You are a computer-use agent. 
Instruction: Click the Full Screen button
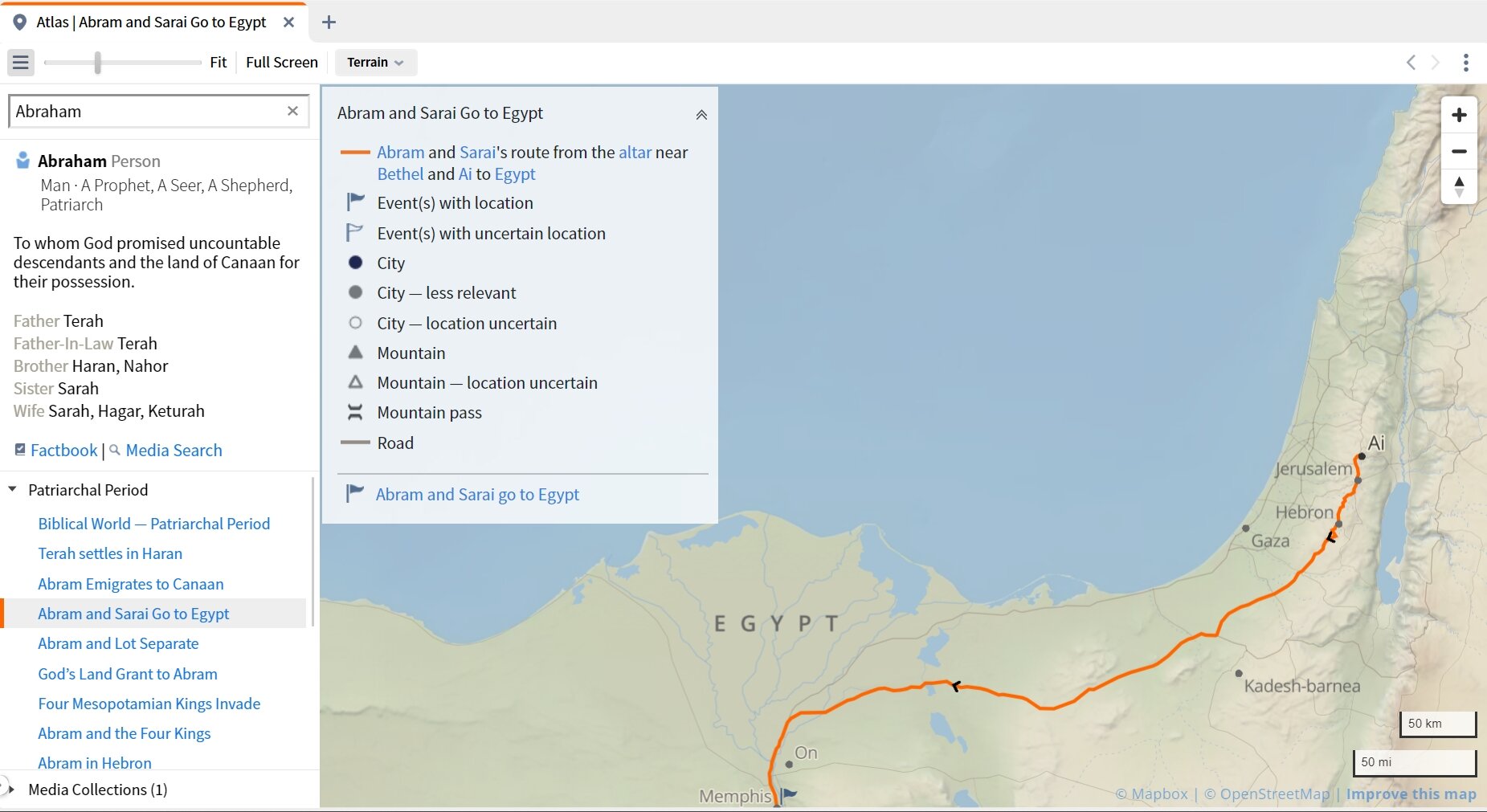click(x=281, y=62)
